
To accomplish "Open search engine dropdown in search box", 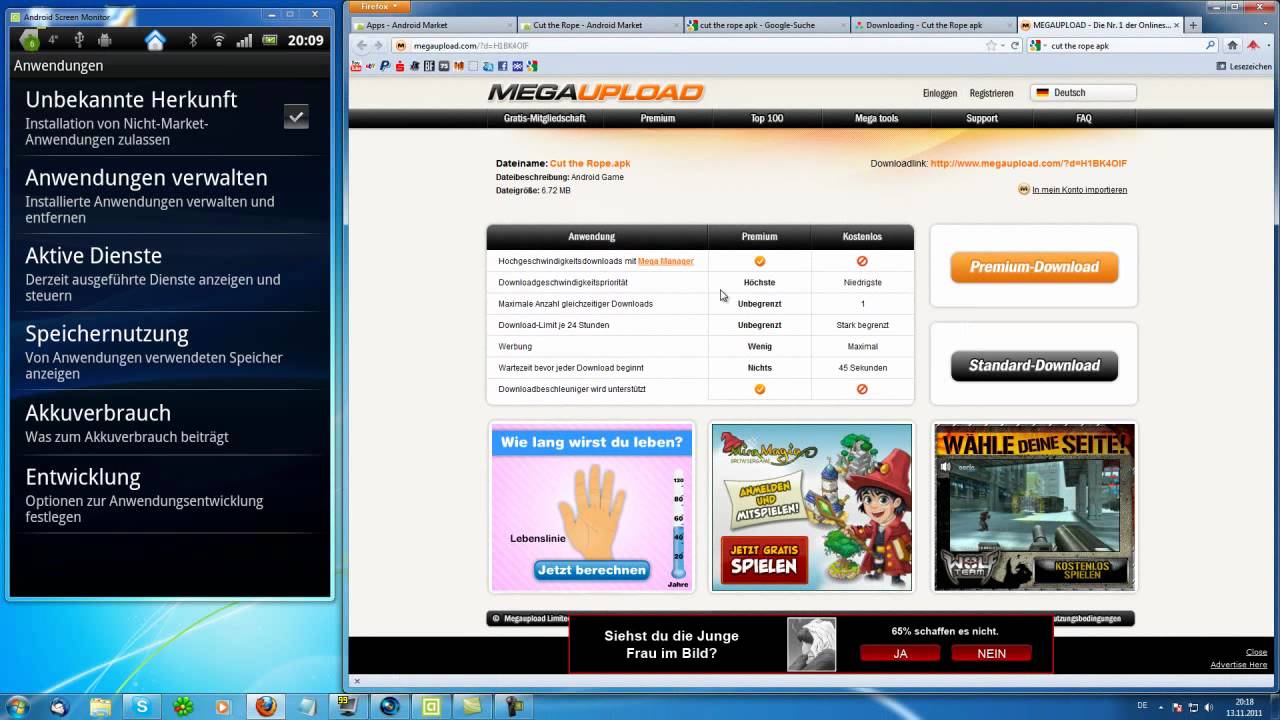I will coord(1039,45).
